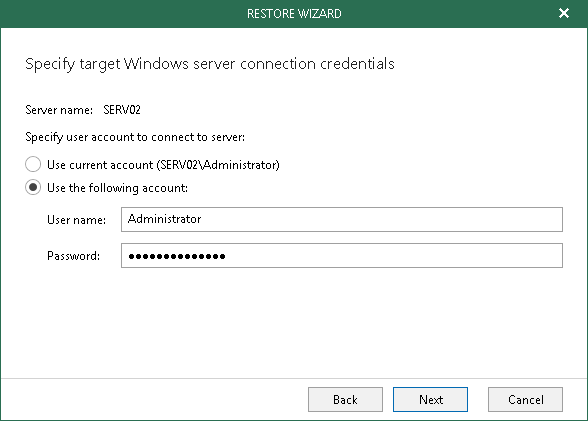Click the 'Password:' field label

pos(74,256)
